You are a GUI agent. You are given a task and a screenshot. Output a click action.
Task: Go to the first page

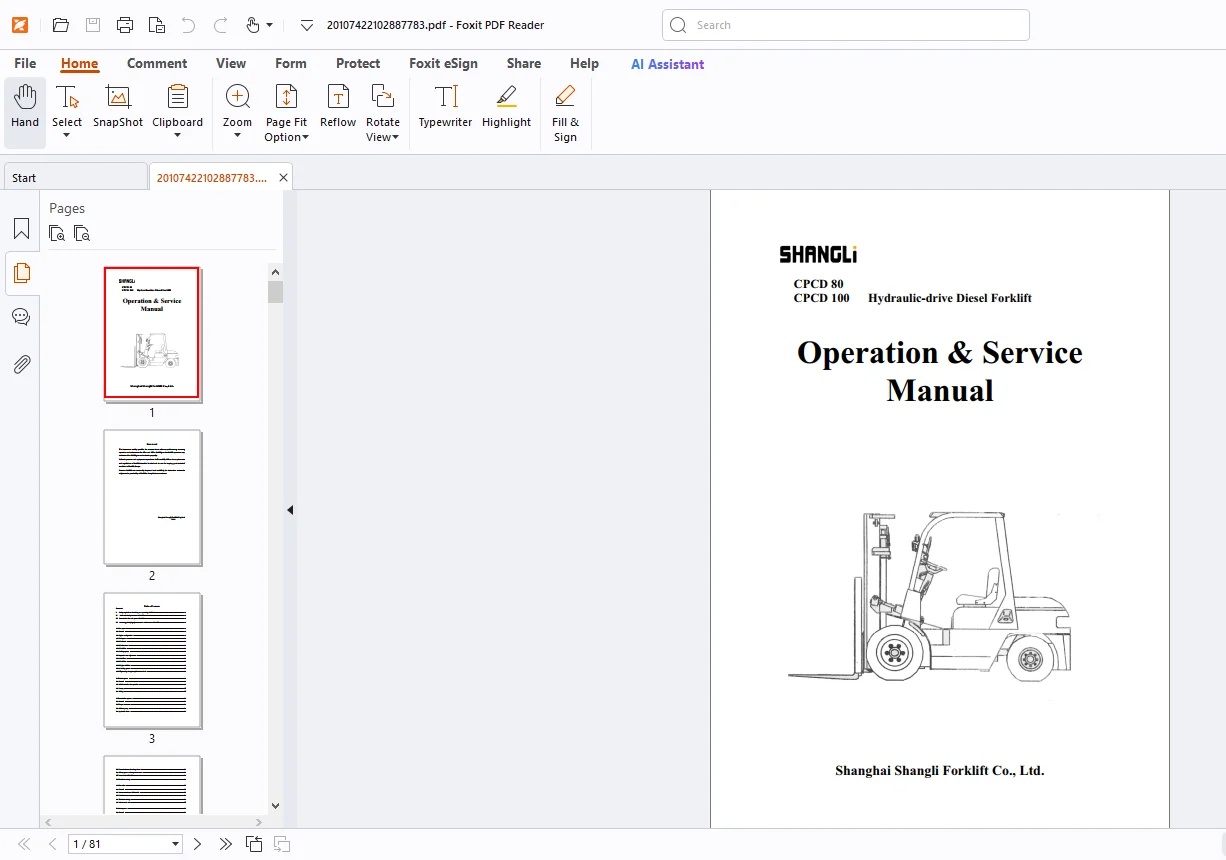pyautogui.click(x=24, y=844)
